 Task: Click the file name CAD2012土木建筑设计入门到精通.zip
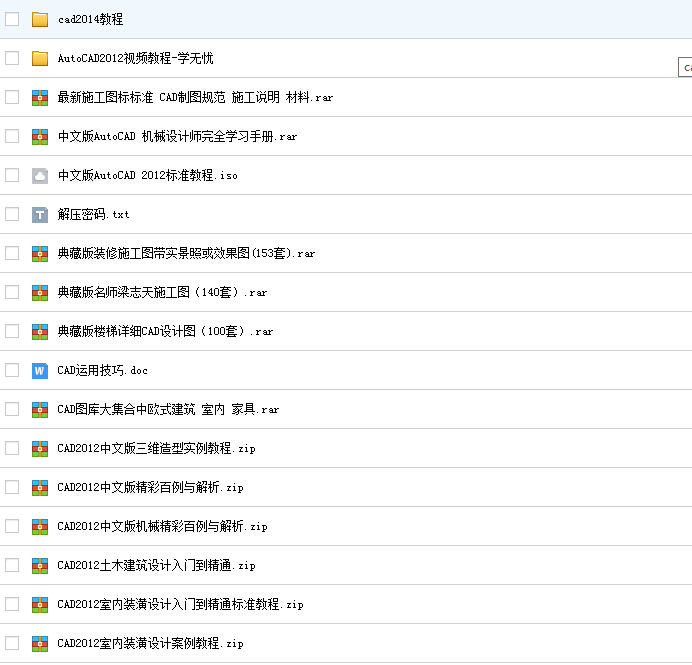pyautogui.click(x=156, y=565)
